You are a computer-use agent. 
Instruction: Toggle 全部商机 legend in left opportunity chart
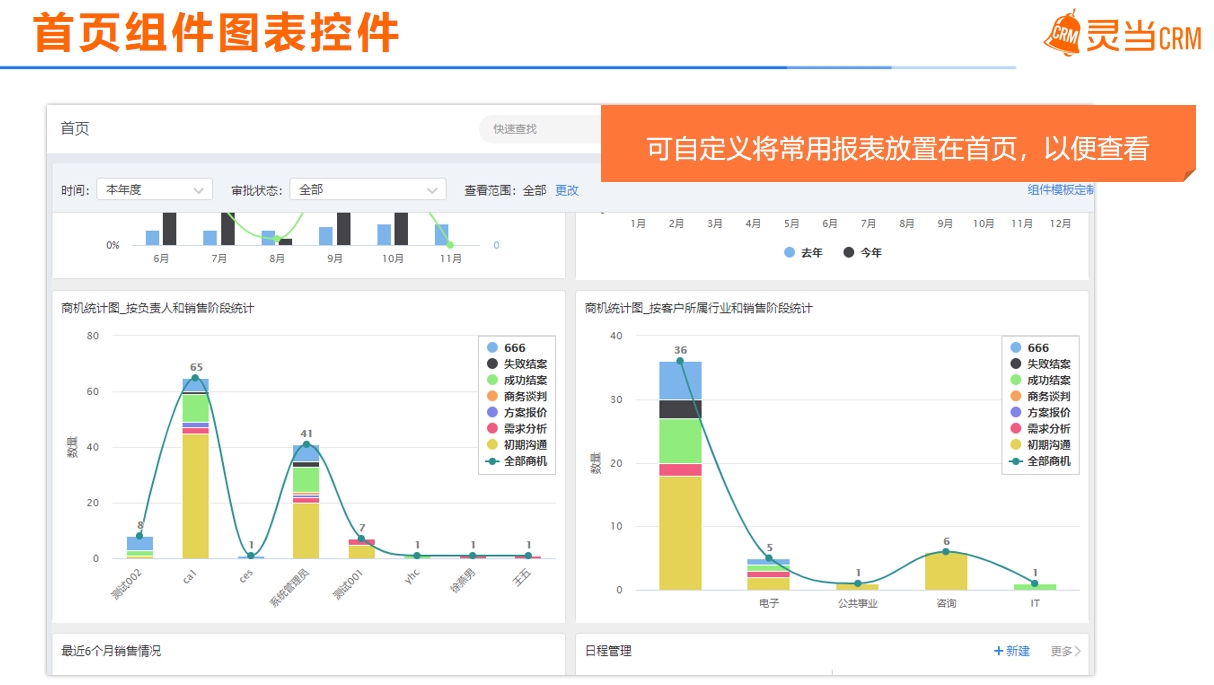516,461
